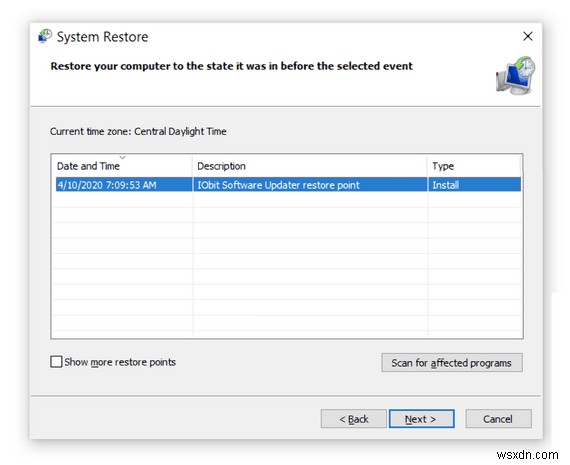
Task: Click the computer-with-clock restore graphic
Action: pos(516,76)
